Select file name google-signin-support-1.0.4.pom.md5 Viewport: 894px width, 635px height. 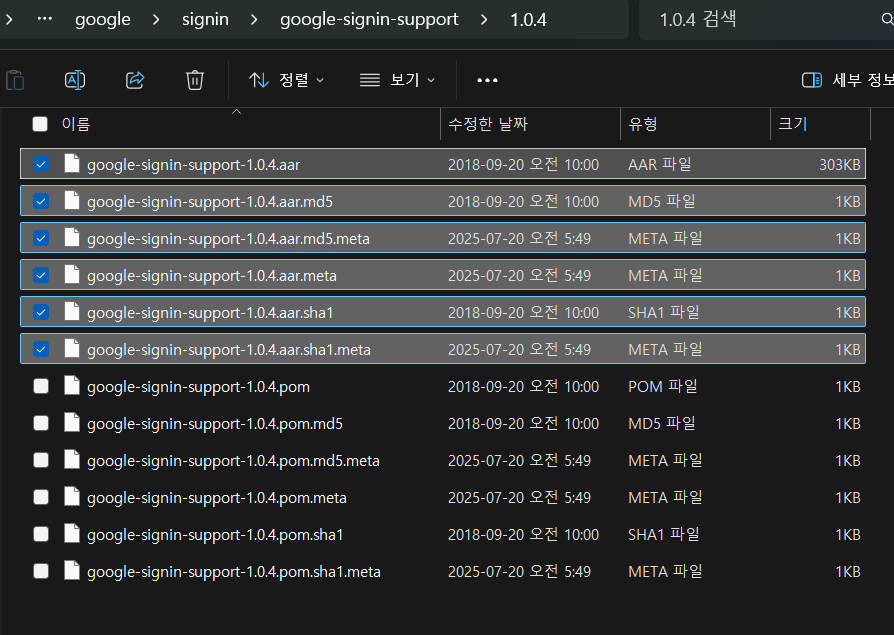215,424
